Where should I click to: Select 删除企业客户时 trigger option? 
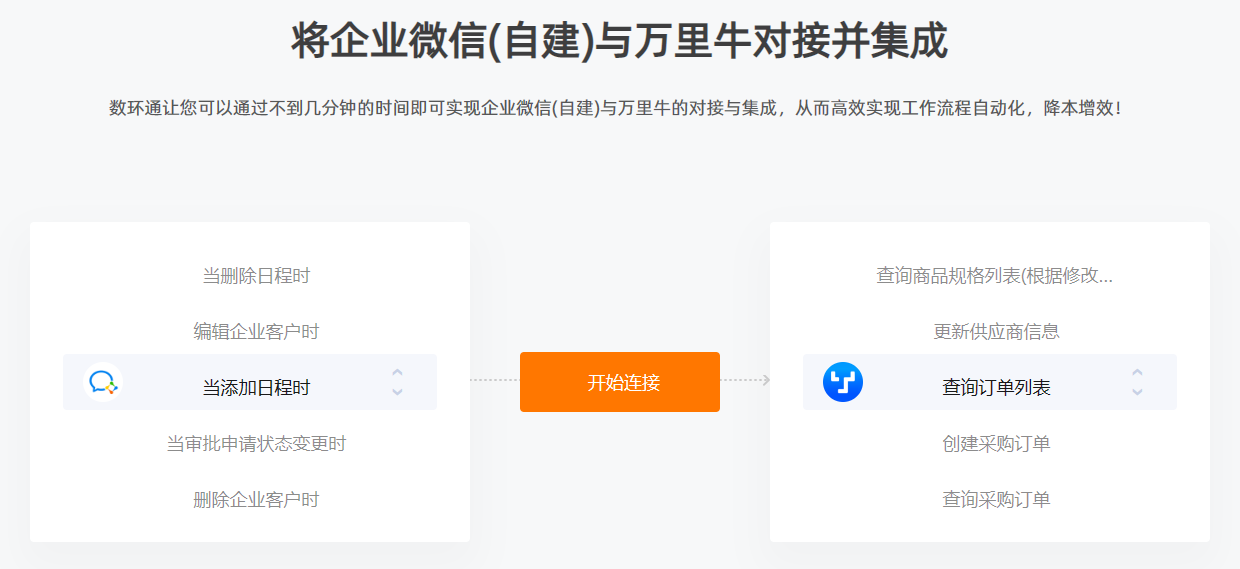pyautogui.click(x=256, y=500)
